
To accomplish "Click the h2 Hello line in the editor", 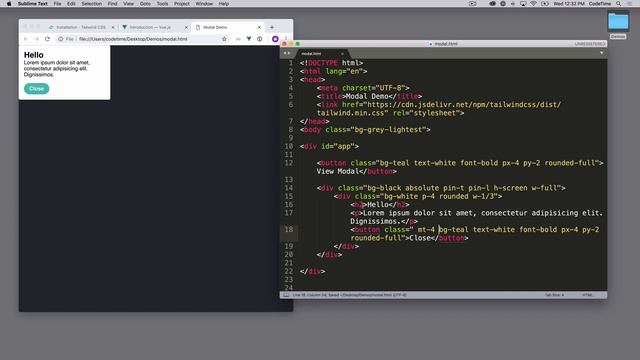I will tap(380, 204).
